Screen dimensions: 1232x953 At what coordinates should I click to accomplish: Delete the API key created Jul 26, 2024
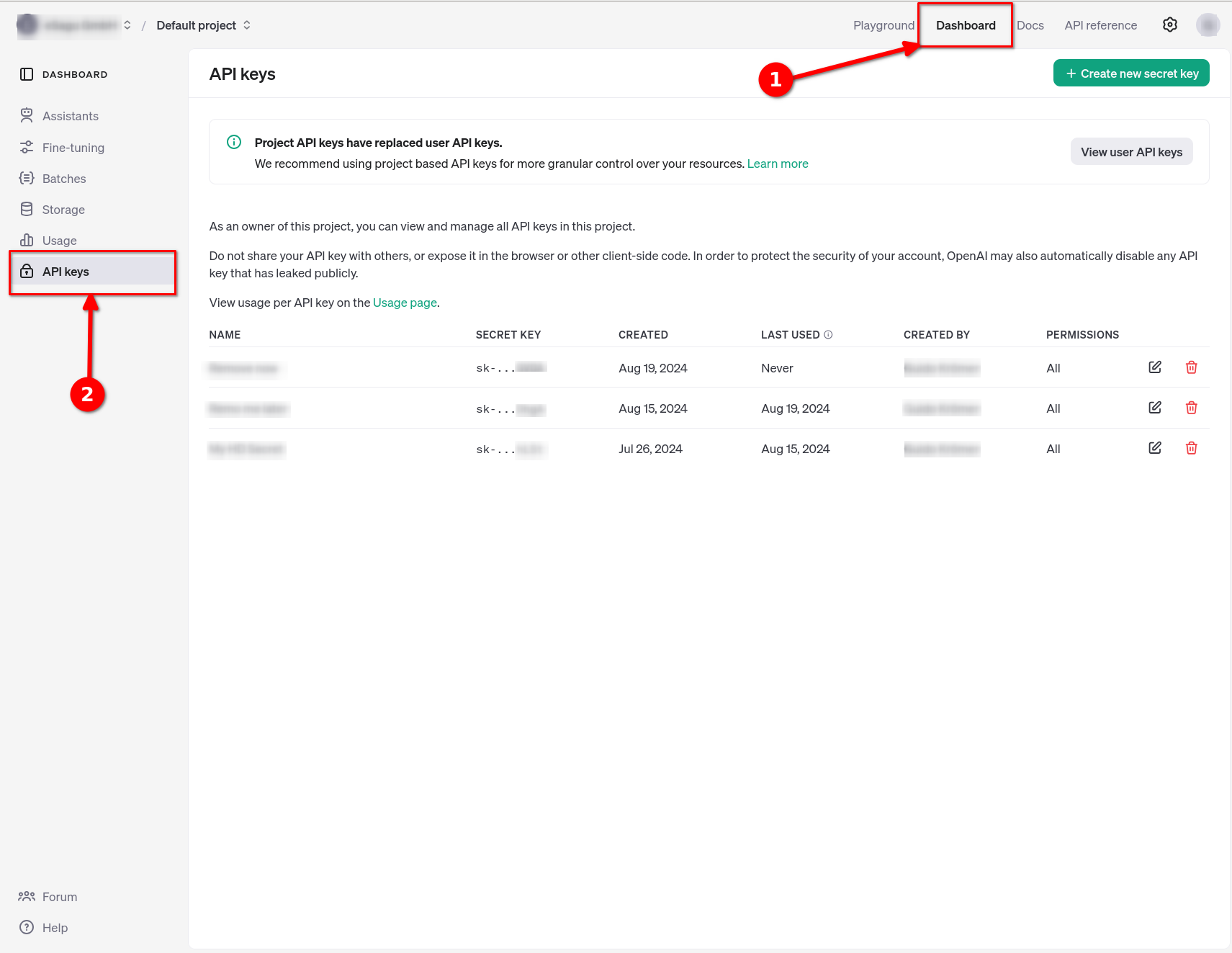1191,448
